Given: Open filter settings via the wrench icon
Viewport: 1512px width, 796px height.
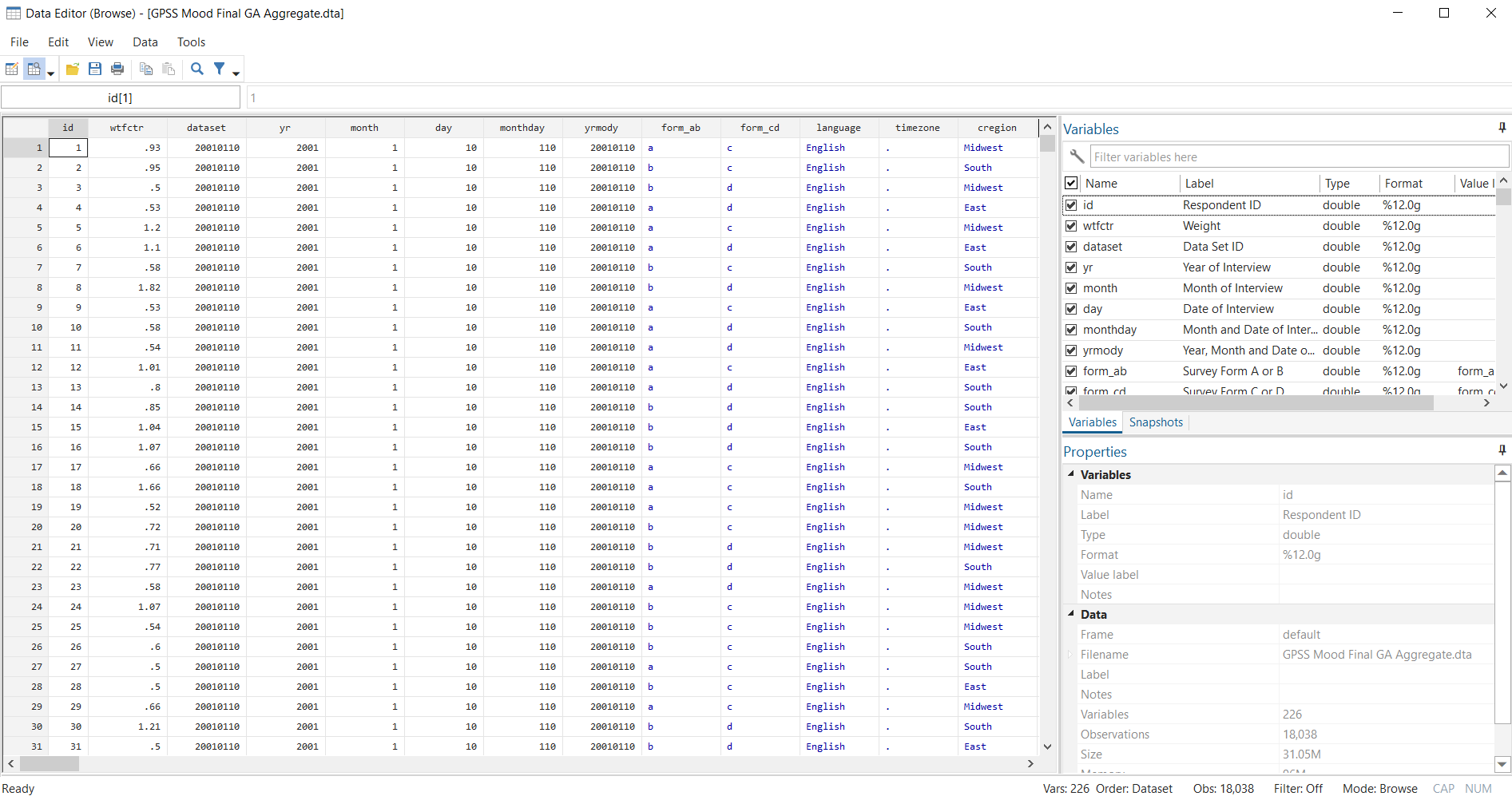Looking at the screenshot, I should pos(1076,156).
